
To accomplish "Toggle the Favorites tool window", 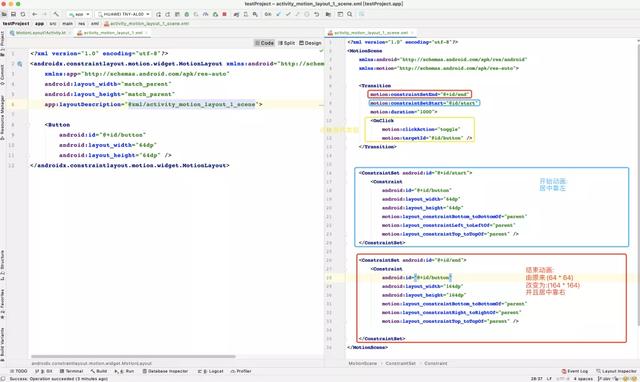I will click(x=2, y=304).
